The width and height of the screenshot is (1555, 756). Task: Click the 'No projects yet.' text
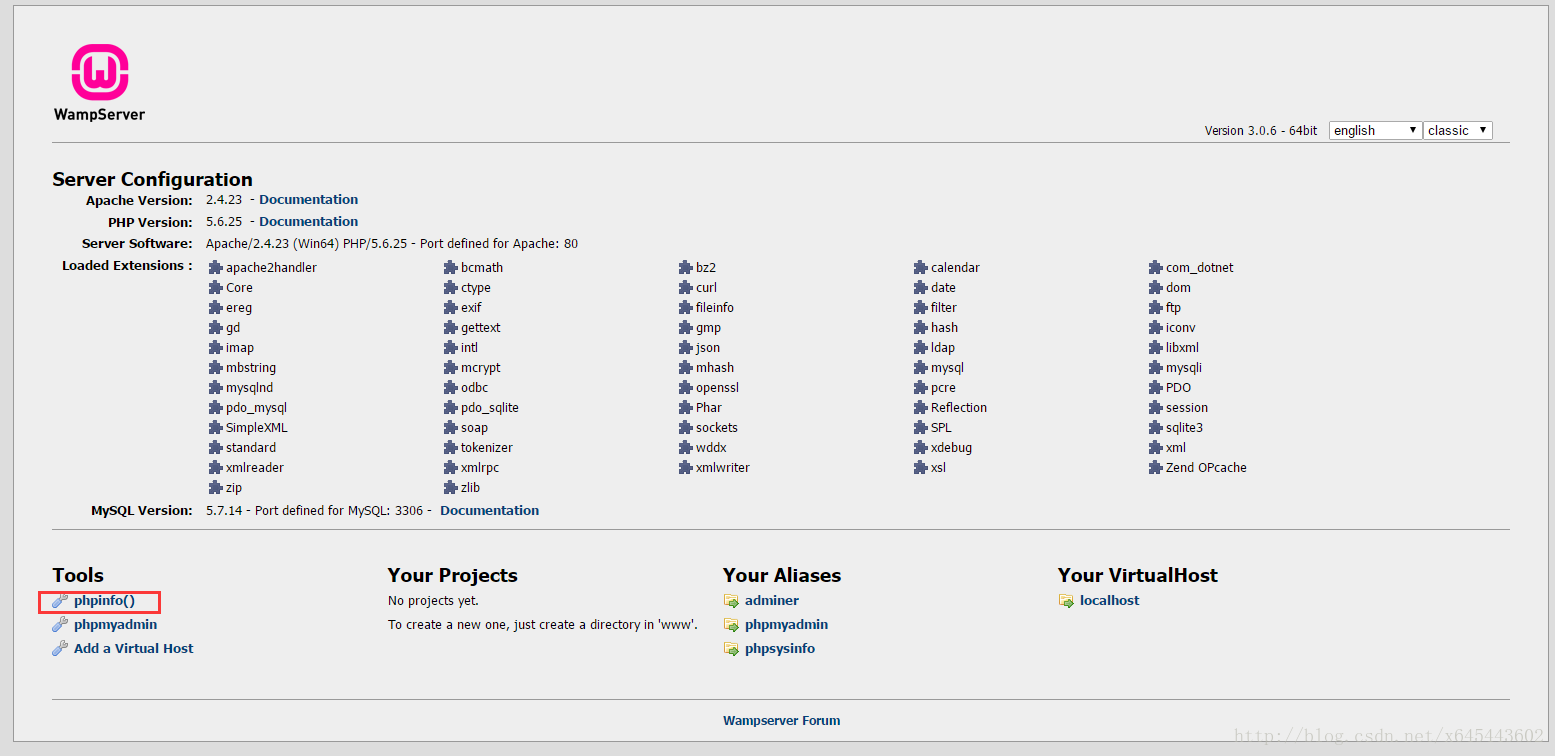(433, 601)
